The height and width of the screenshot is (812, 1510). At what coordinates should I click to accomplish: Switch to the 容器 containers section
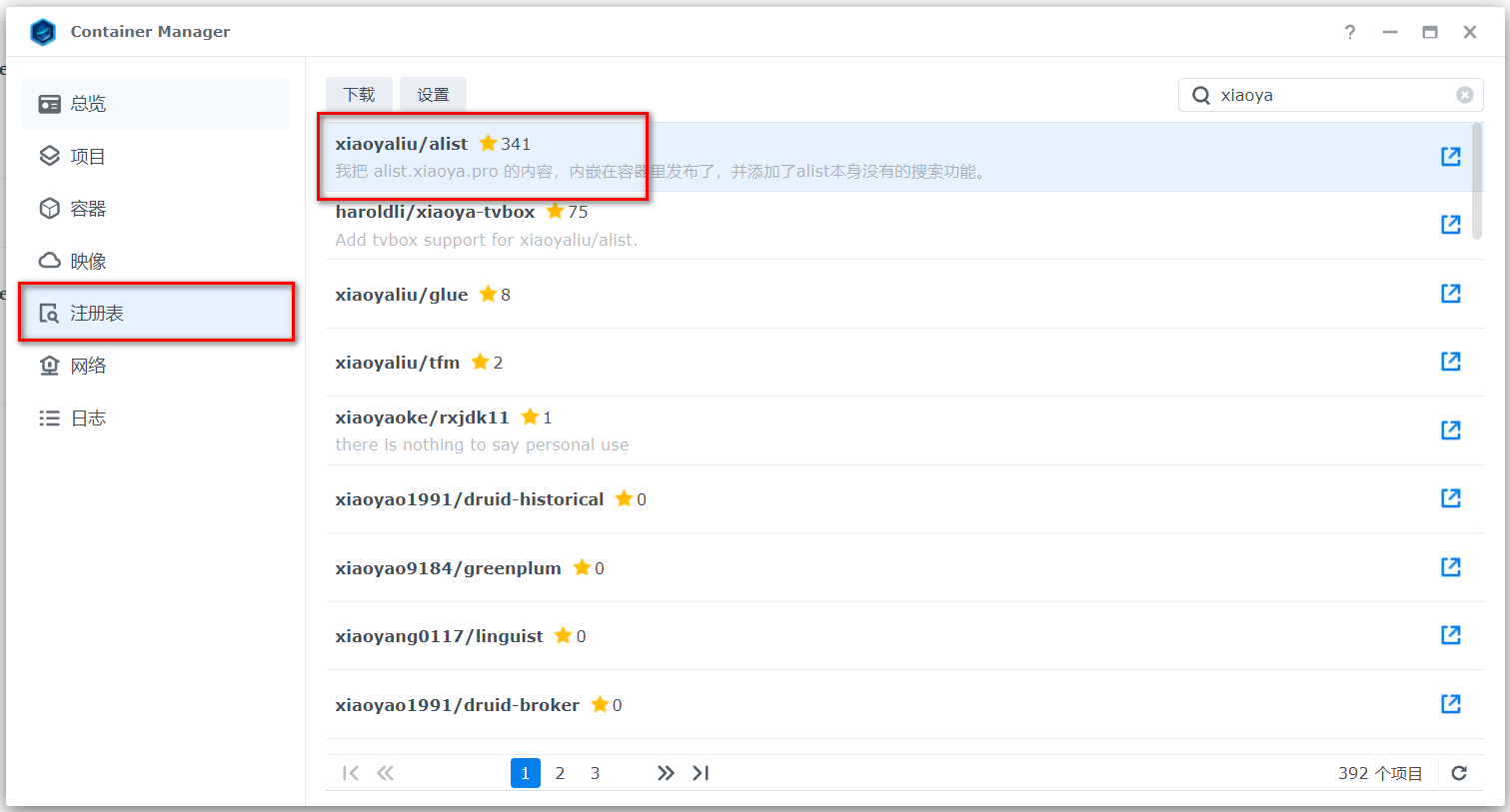[88, 209]
